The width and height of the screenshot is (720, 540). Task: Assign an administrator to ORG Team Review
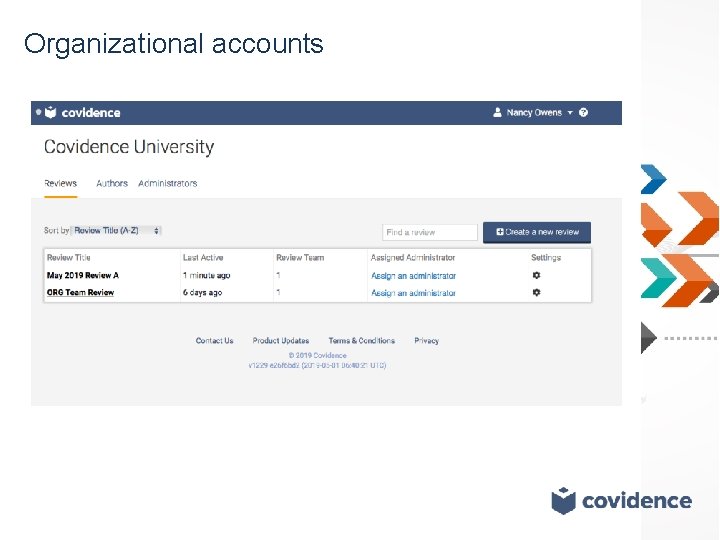[x=413, y=292]
